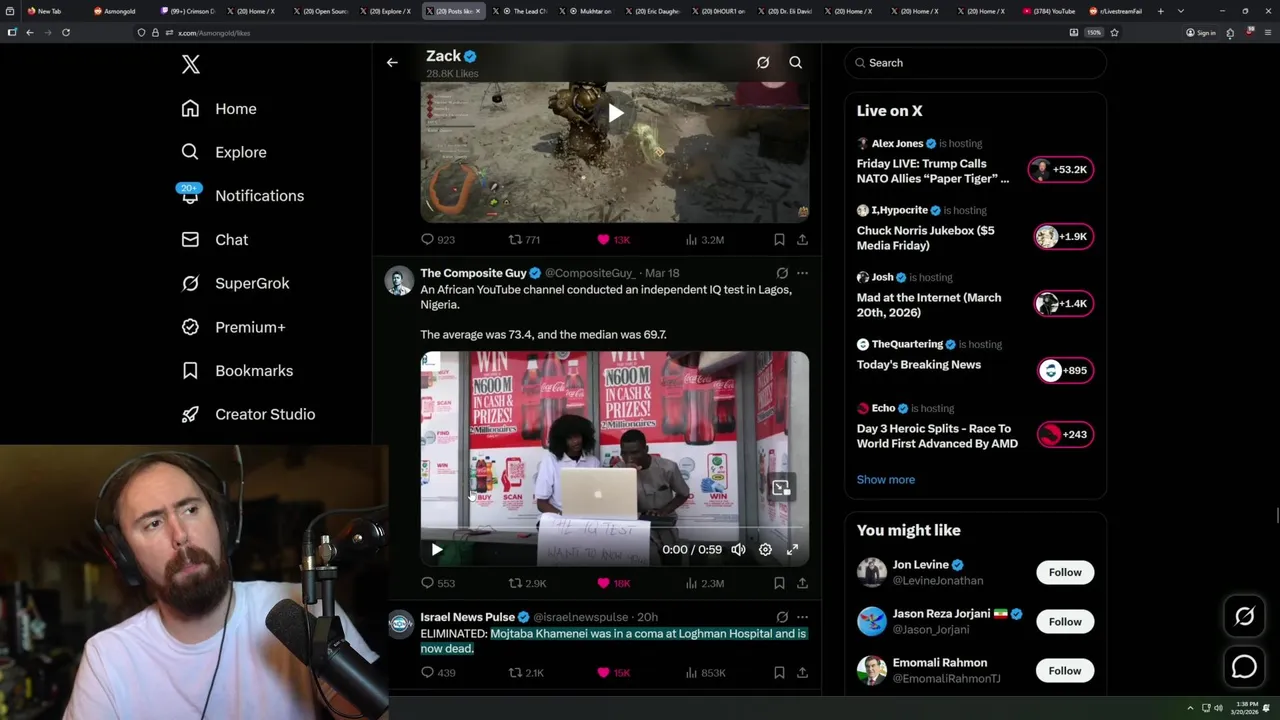View analytics of 3.2M views post
The width and height of the screenshot is (1280, 720).
coord(704,240)
